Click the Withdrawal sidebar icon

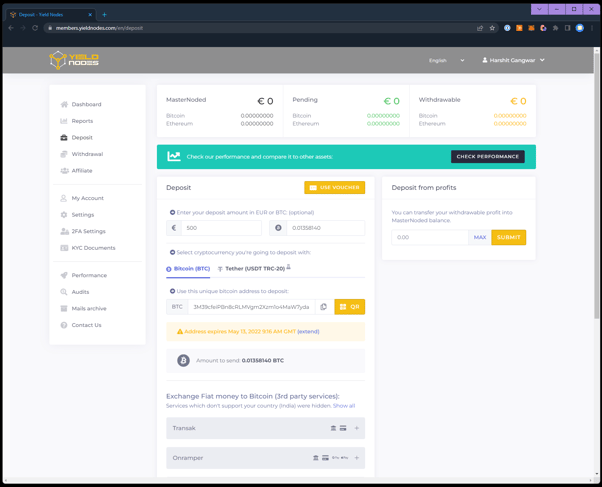(x=64, y=154)
